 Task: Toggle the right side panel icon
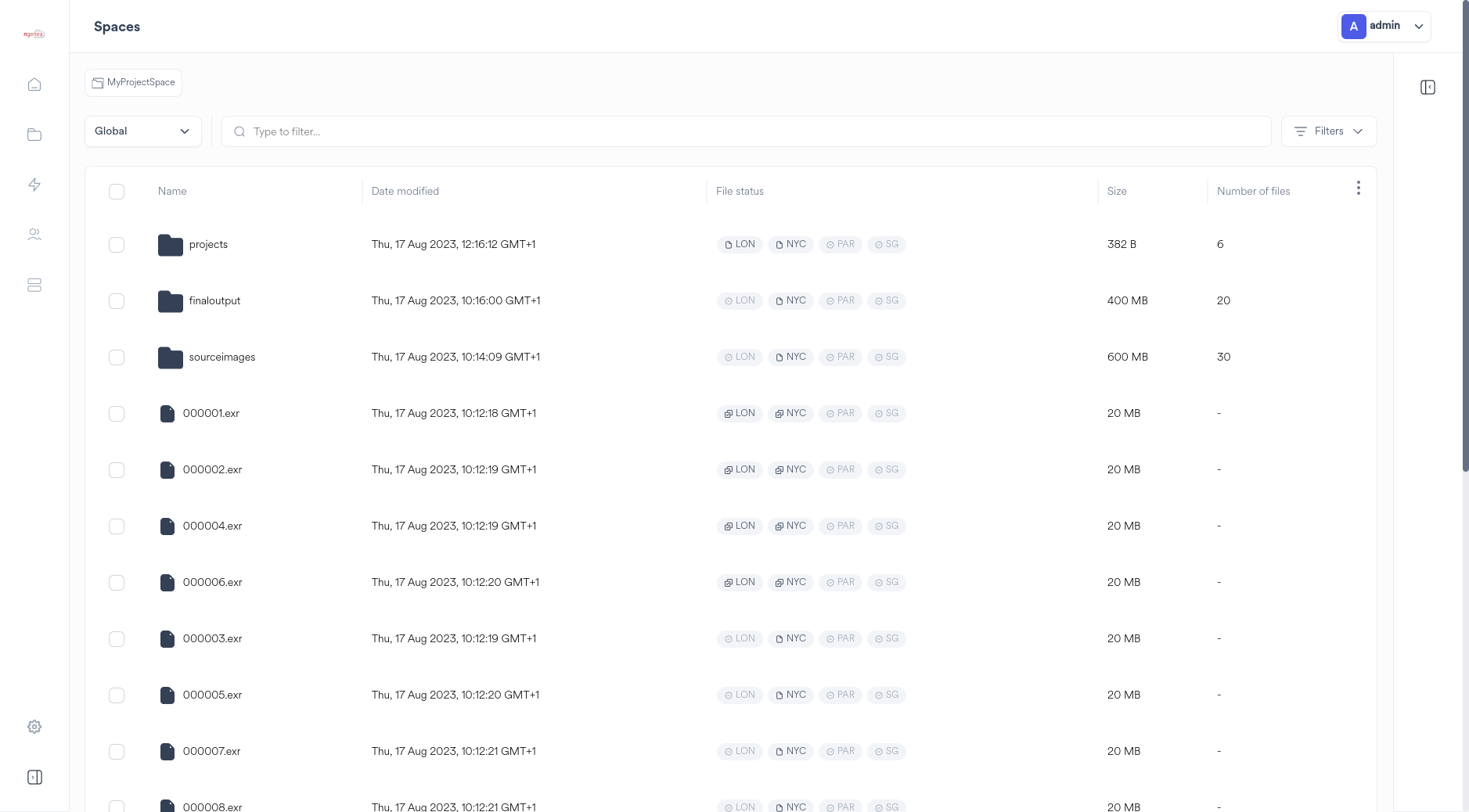(1428, 87)
